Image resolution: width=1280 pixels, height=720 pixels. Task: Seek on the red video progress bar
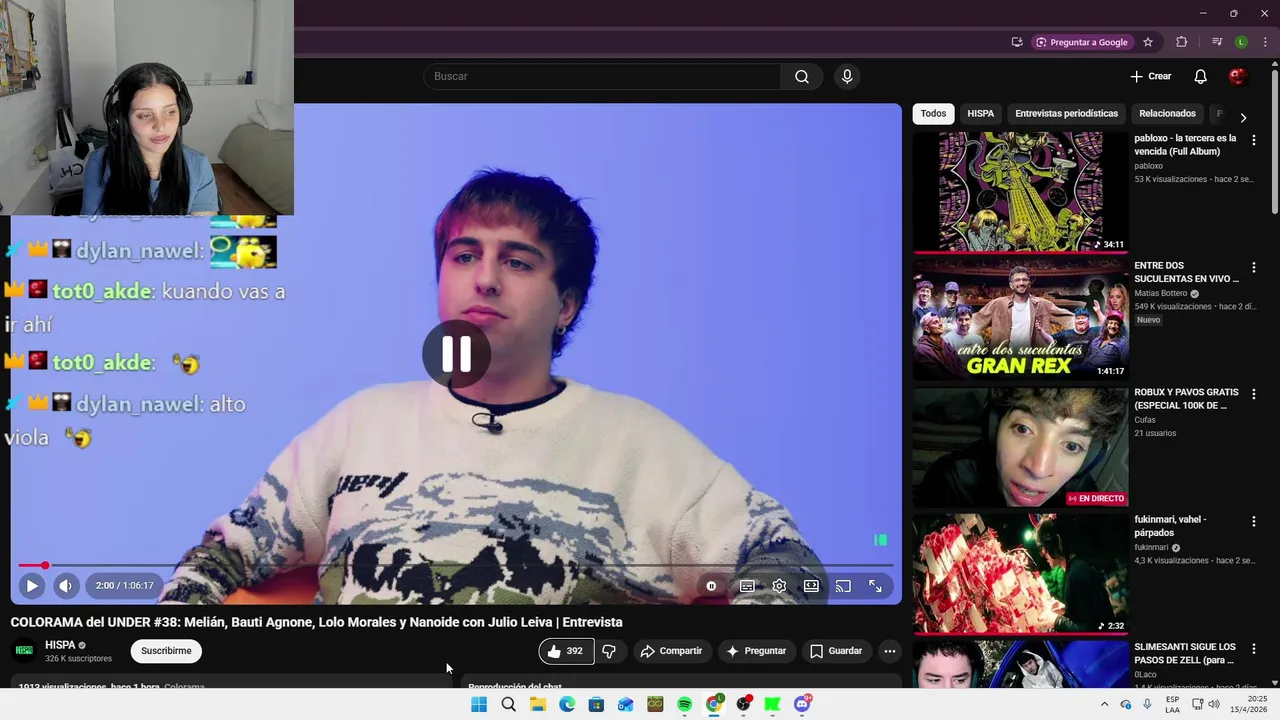click(455, 566)
